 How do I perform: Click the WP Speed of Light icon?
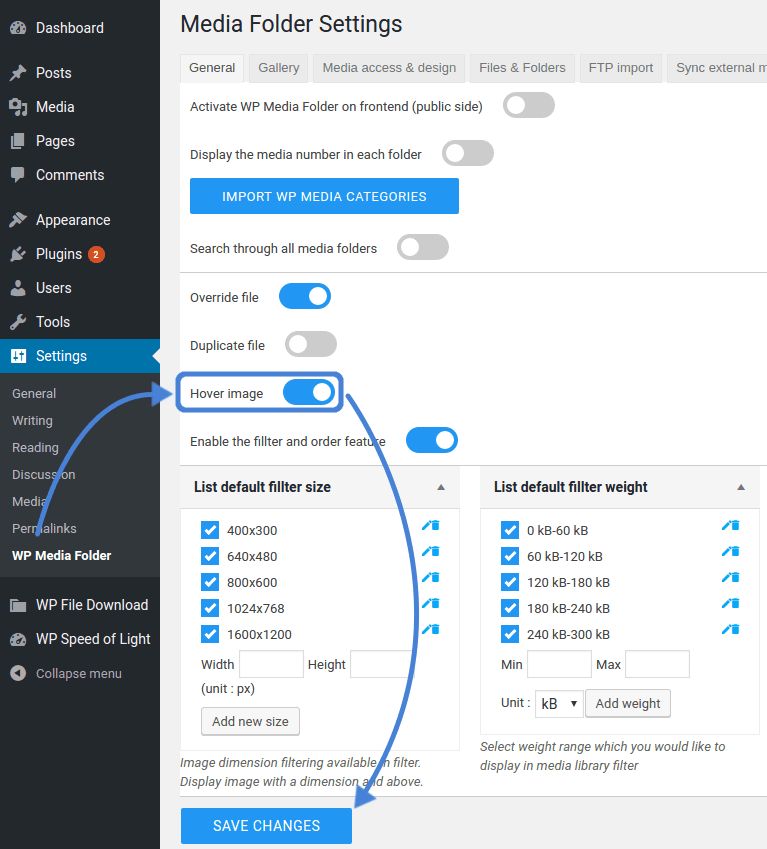click(18, 639)
